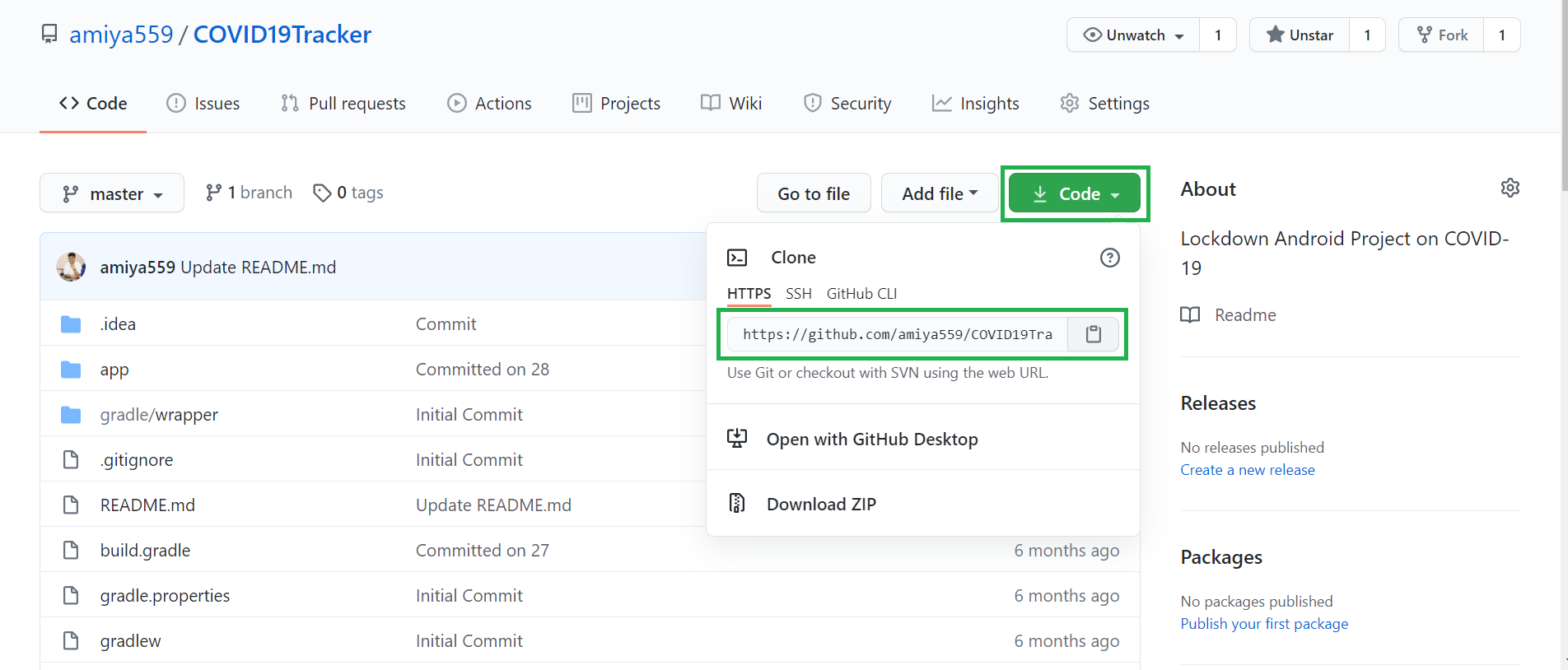
Task: Expand the master branch selector
Action: 112,193
